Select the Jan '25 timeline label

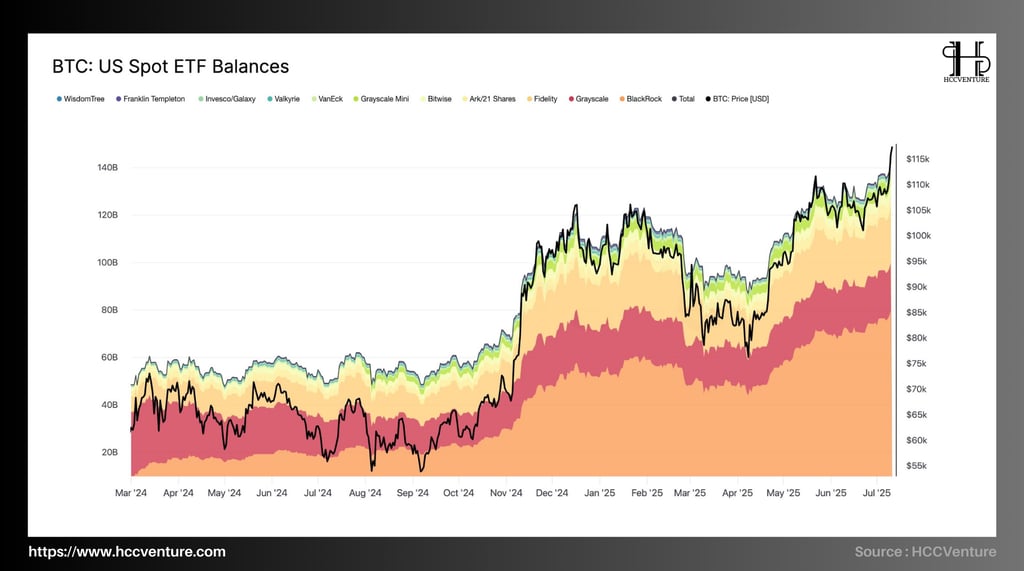pos(600,493)
